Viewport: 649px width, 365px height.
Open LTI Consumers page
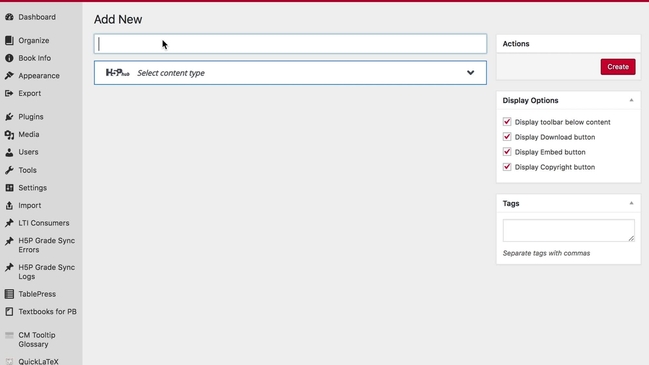[43, 223]
